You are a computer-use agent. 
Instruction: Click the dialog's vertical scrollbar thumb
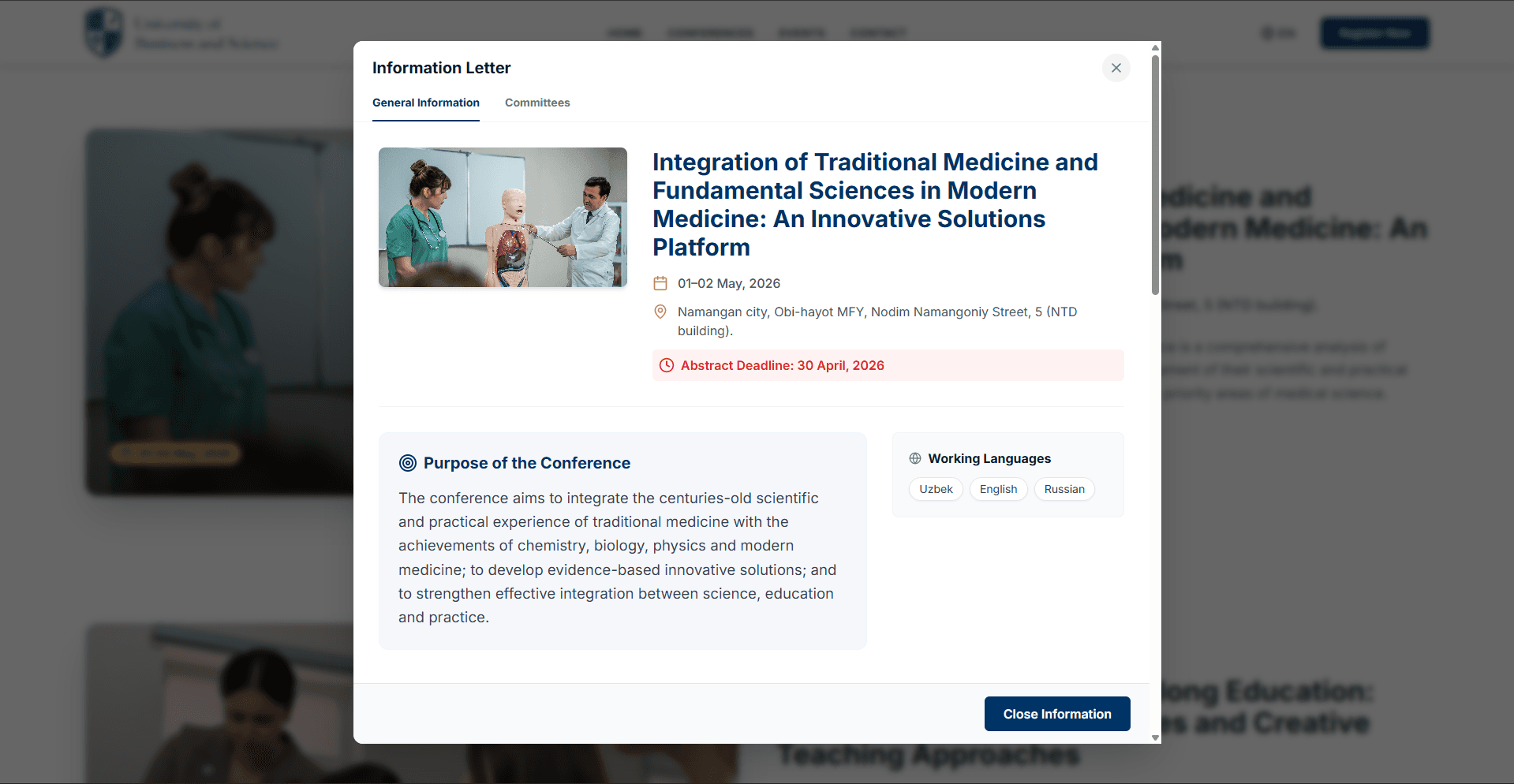1155,174
